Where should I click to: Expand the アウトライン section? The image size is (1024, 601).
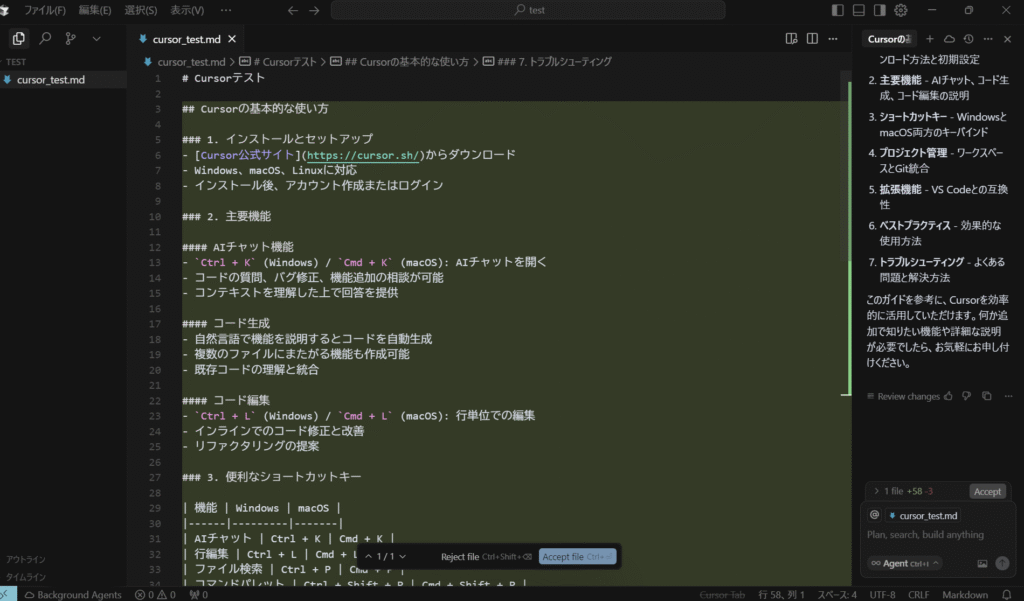[x=26, y=559]
